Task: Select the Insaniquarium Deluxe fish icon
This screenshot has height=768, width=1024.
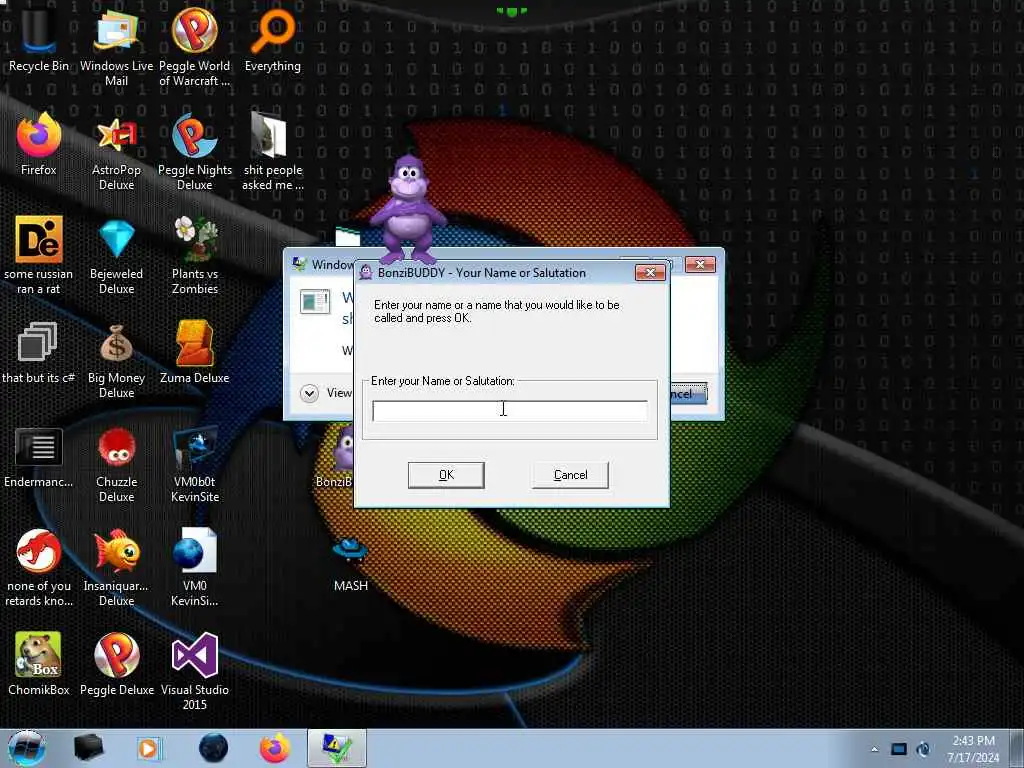Action: tap(116, 567)
